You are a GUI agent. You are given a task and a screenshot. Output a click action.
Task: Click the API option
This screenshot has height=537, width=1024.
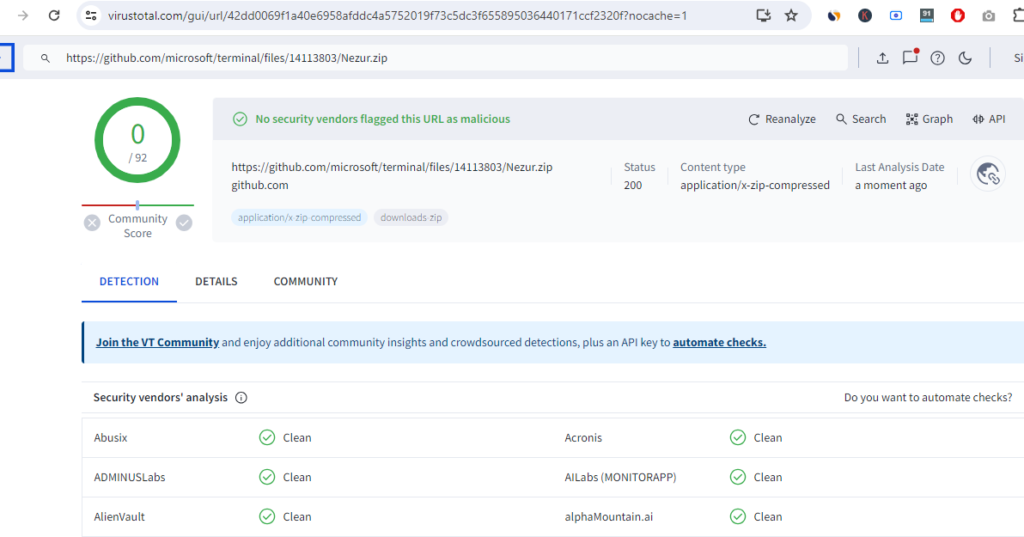pyautogui.click(x=988, y=119)
